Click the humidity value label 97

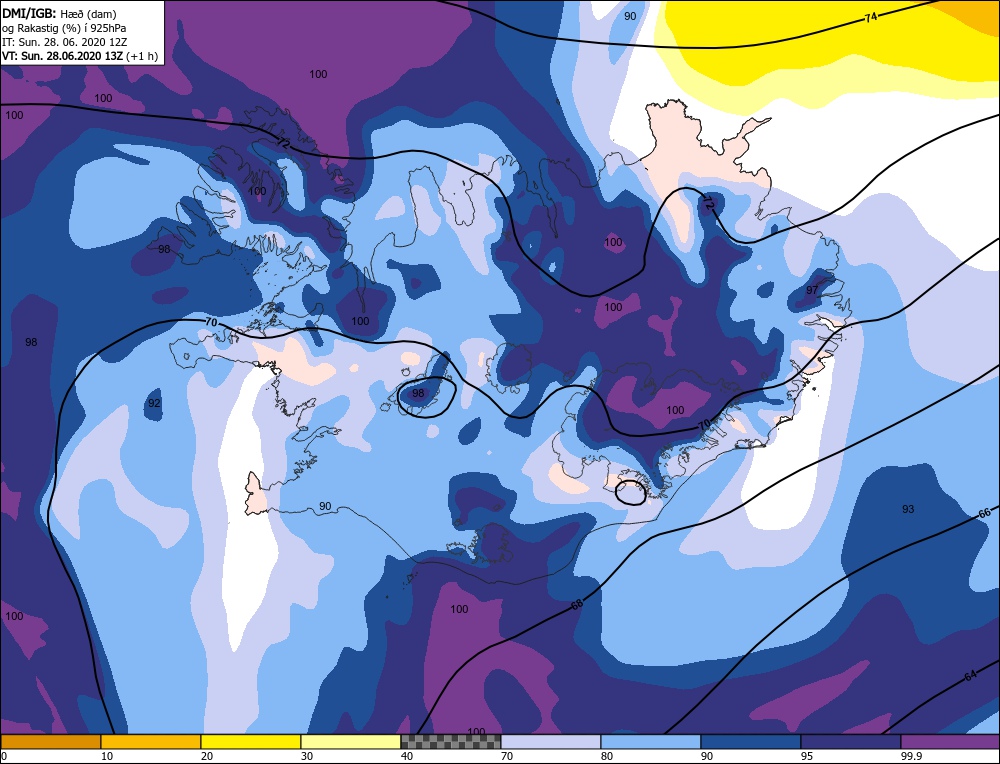(811, 290)
